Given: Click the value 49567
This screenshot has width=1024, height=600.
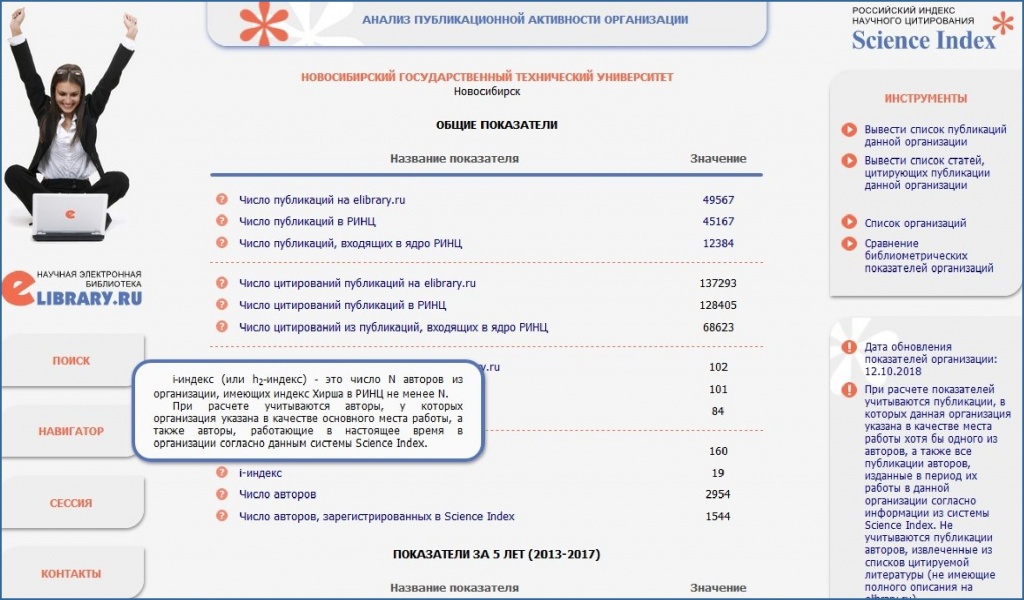Looking at the screenshot, I should tap(718, 200).
